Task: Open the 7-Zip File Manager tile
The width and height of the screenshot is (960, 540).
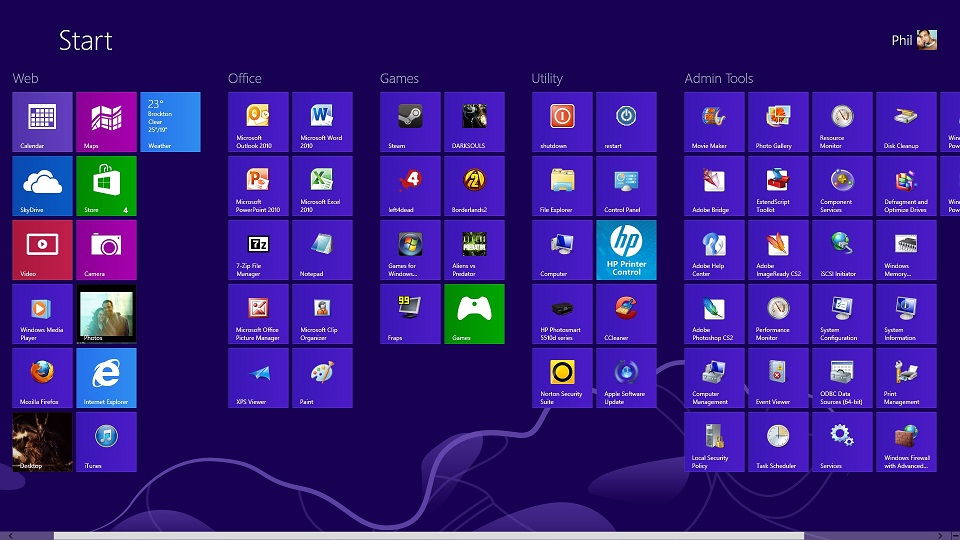Action: [258, 250]
